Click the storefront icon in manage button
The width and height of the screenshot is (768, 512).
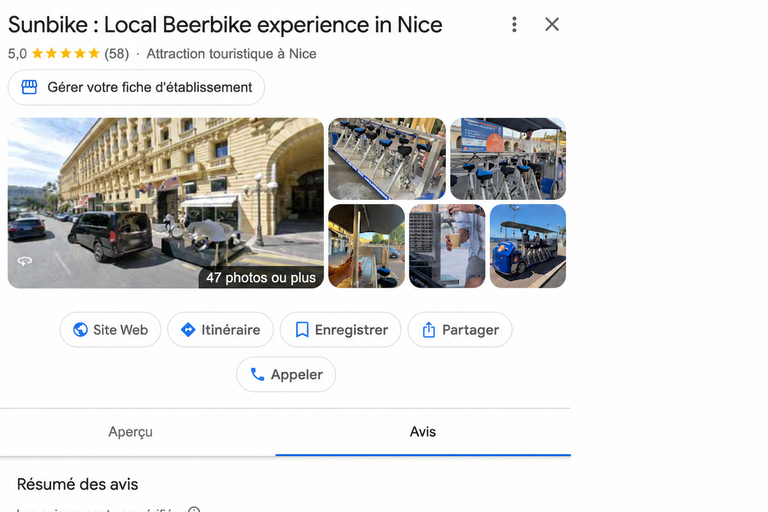pos(29,87)
